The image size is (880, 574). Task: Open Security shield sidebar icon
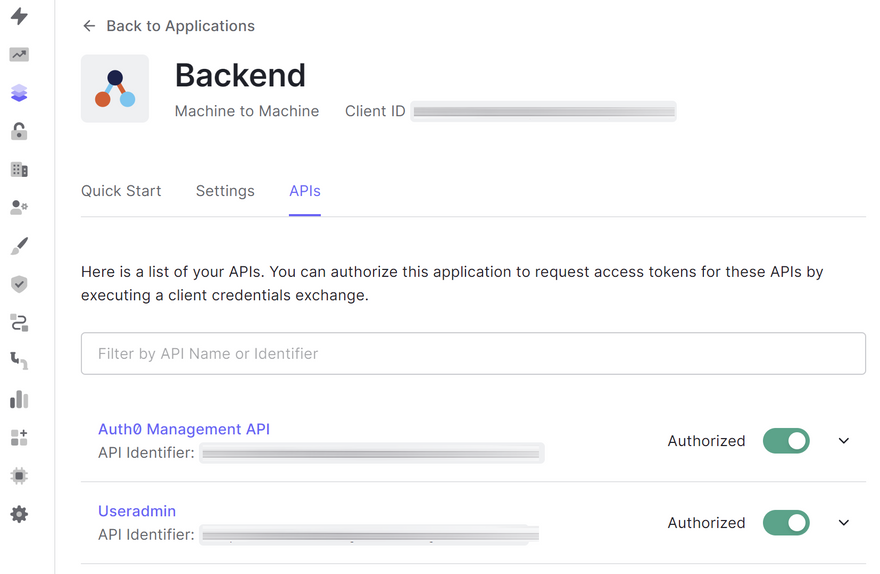pos(19,284)
